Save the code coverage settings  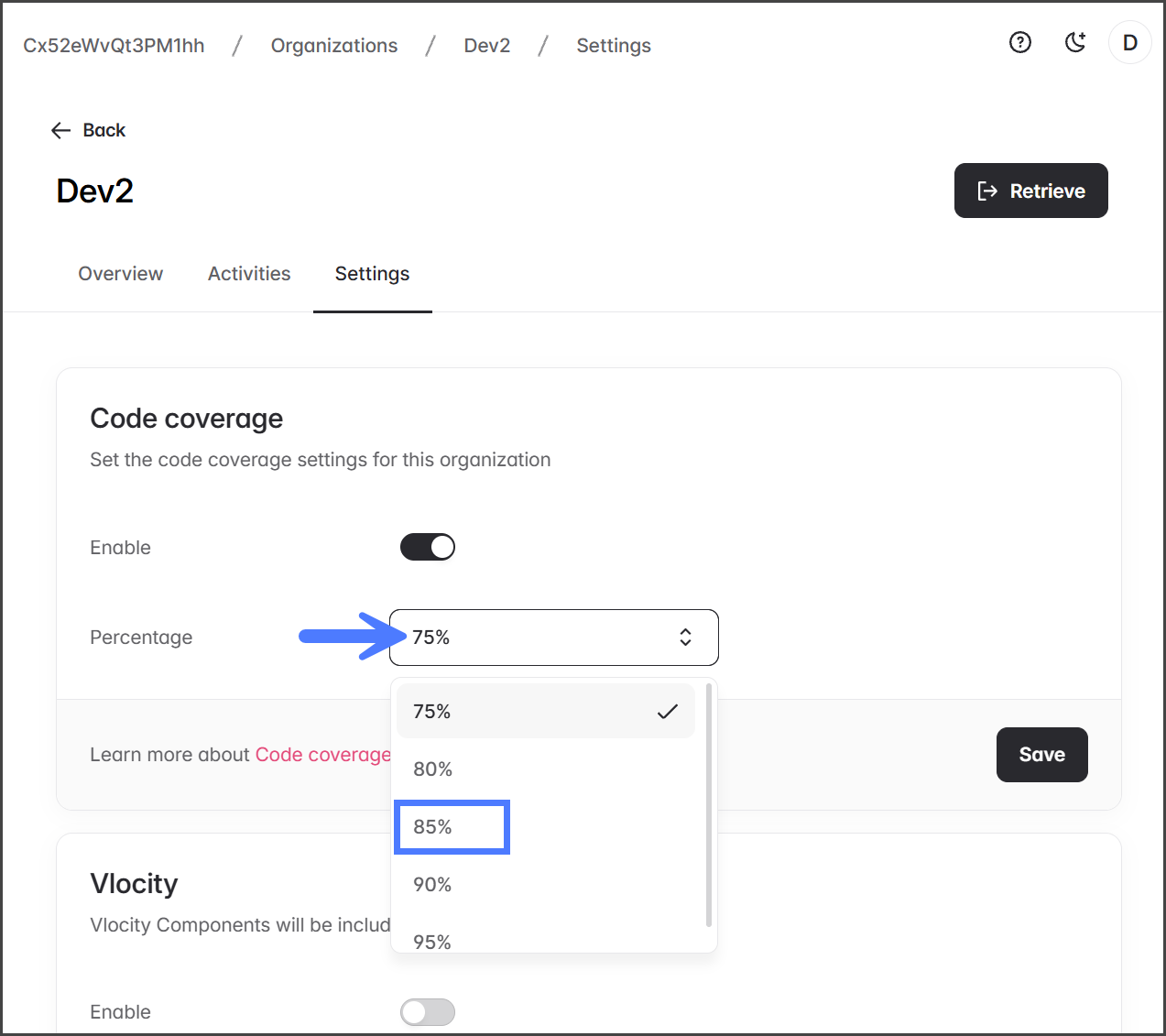click(x=1041, y=755)
